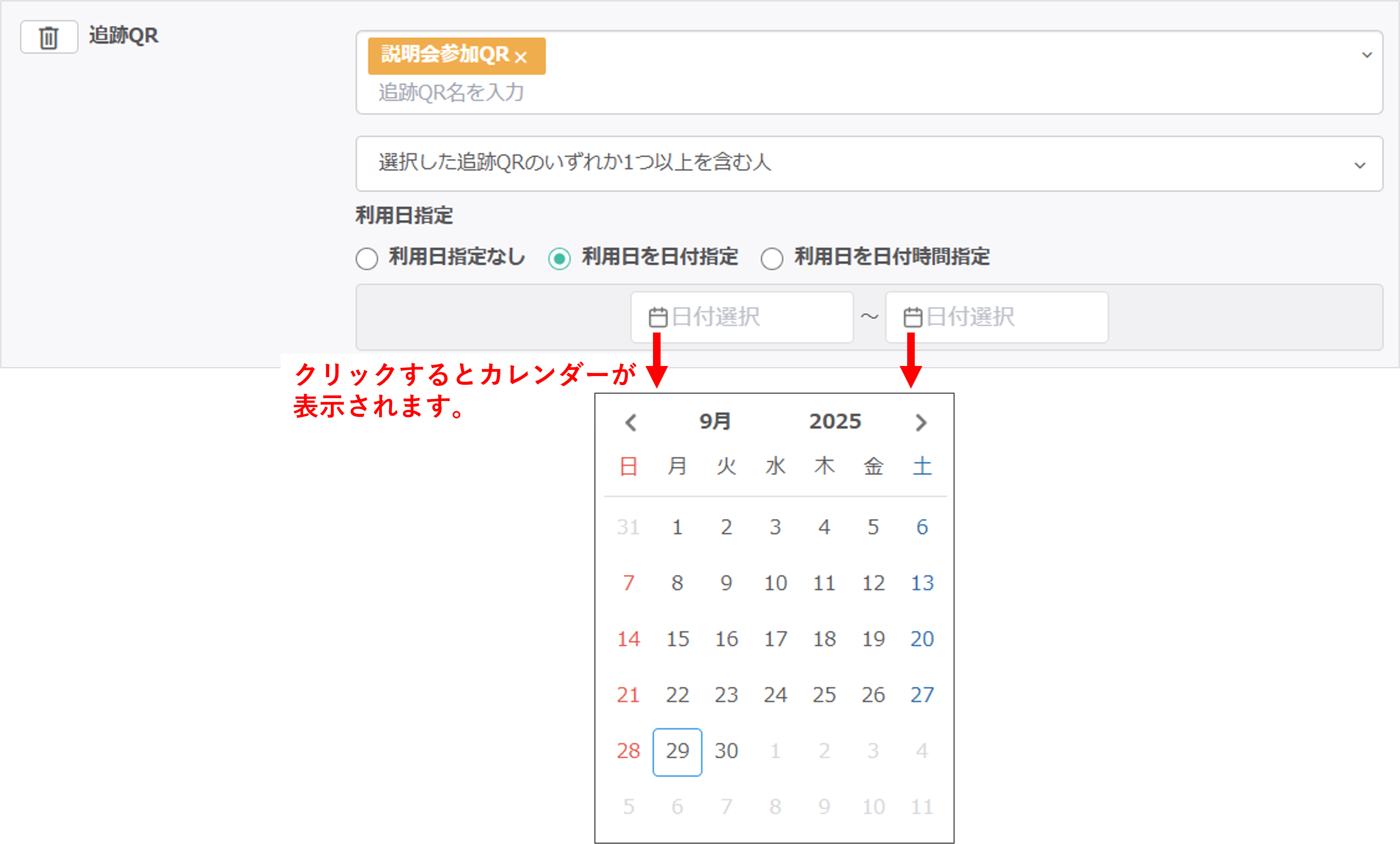Select the 利用日を日付指定 radio button
This screenshot has height=844, width=1400.
559,259
